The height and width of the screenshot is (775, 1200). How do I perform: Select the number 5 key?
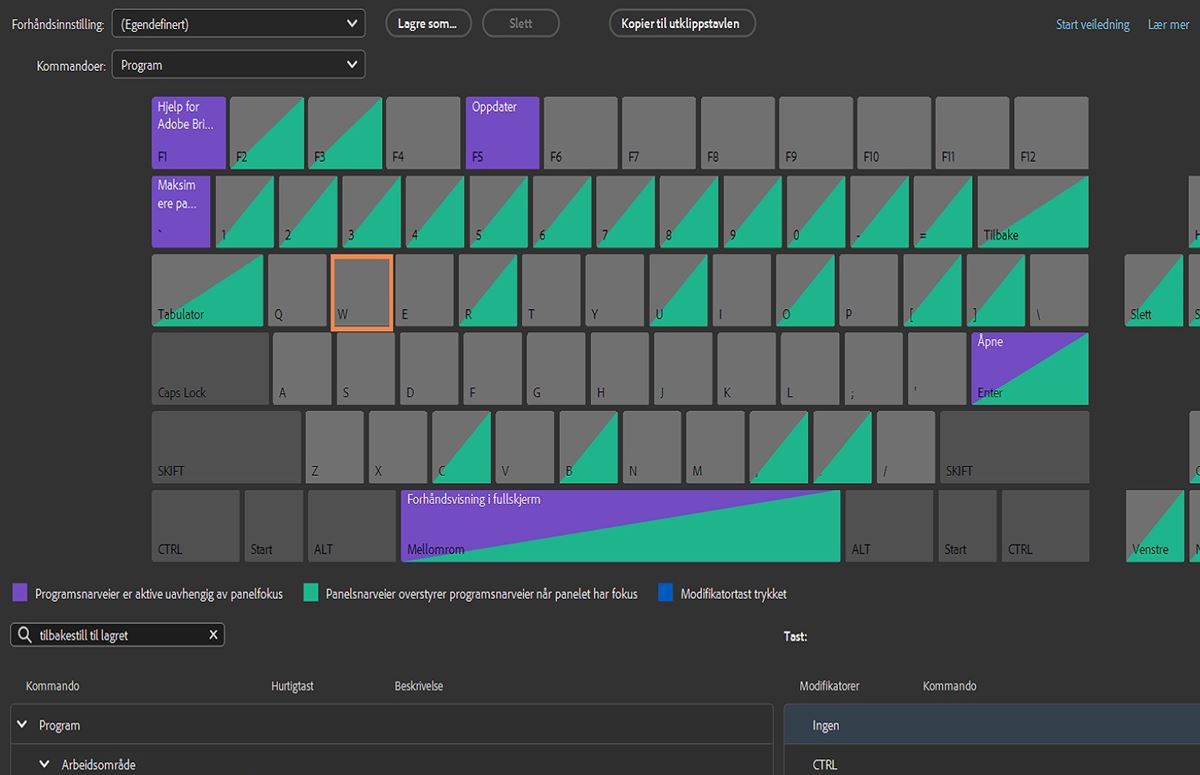(499, 212)
